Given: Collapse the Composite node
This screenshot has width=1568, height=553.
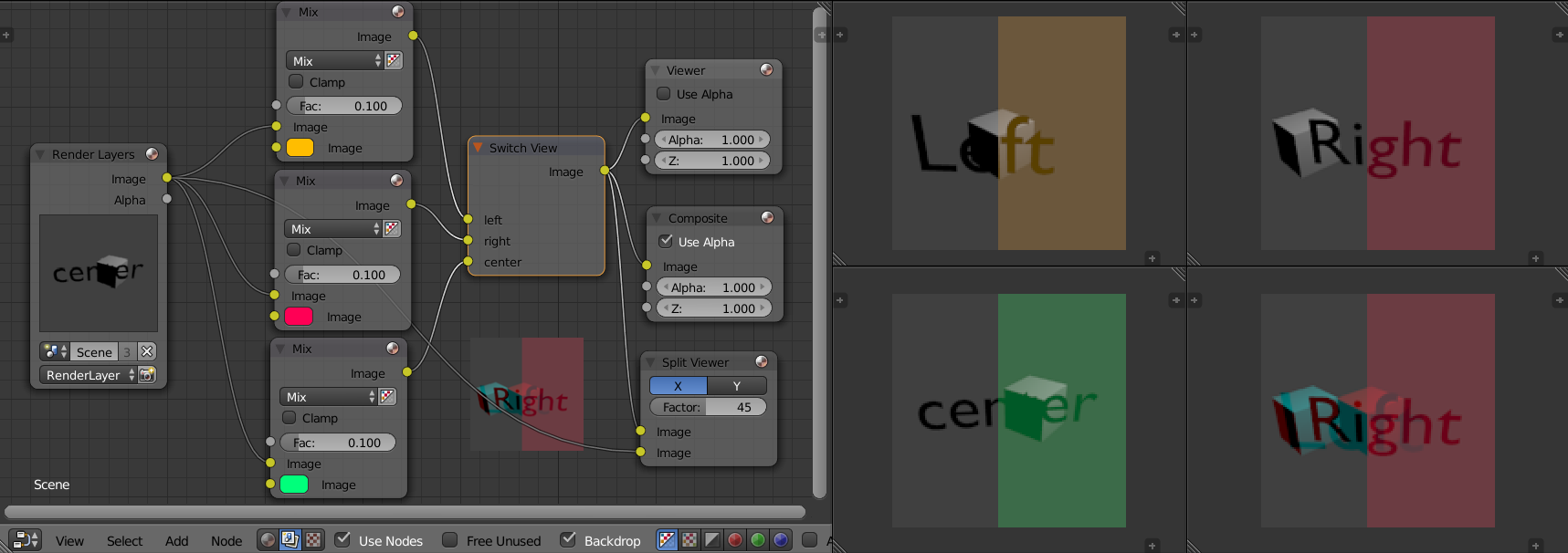Looking at the screenshot, I should pos(657,219).
